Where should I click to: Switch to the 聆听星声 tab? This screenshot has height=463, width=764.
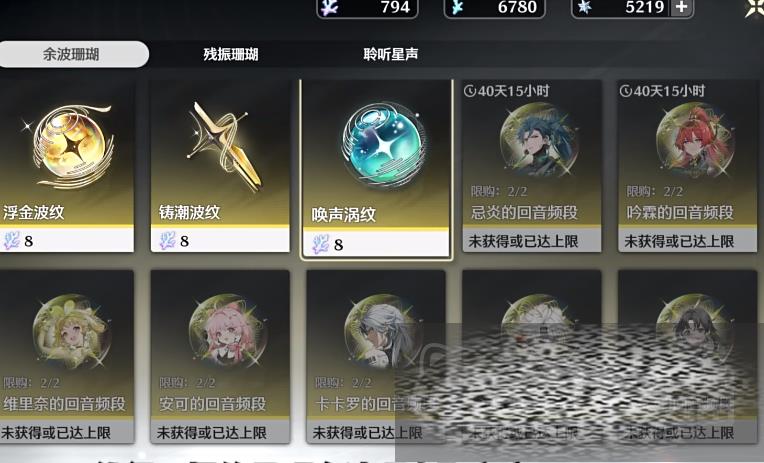pos(391,54)
